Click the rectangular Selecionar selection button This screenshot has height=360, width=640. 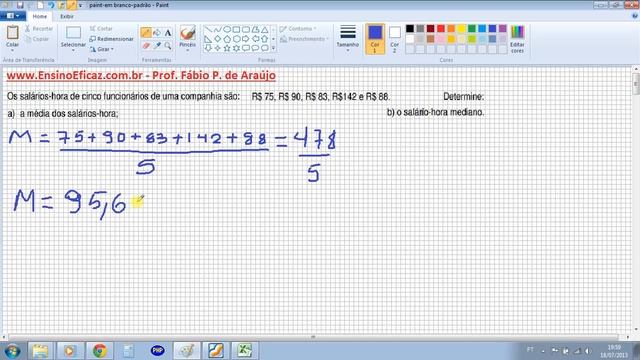73,33
